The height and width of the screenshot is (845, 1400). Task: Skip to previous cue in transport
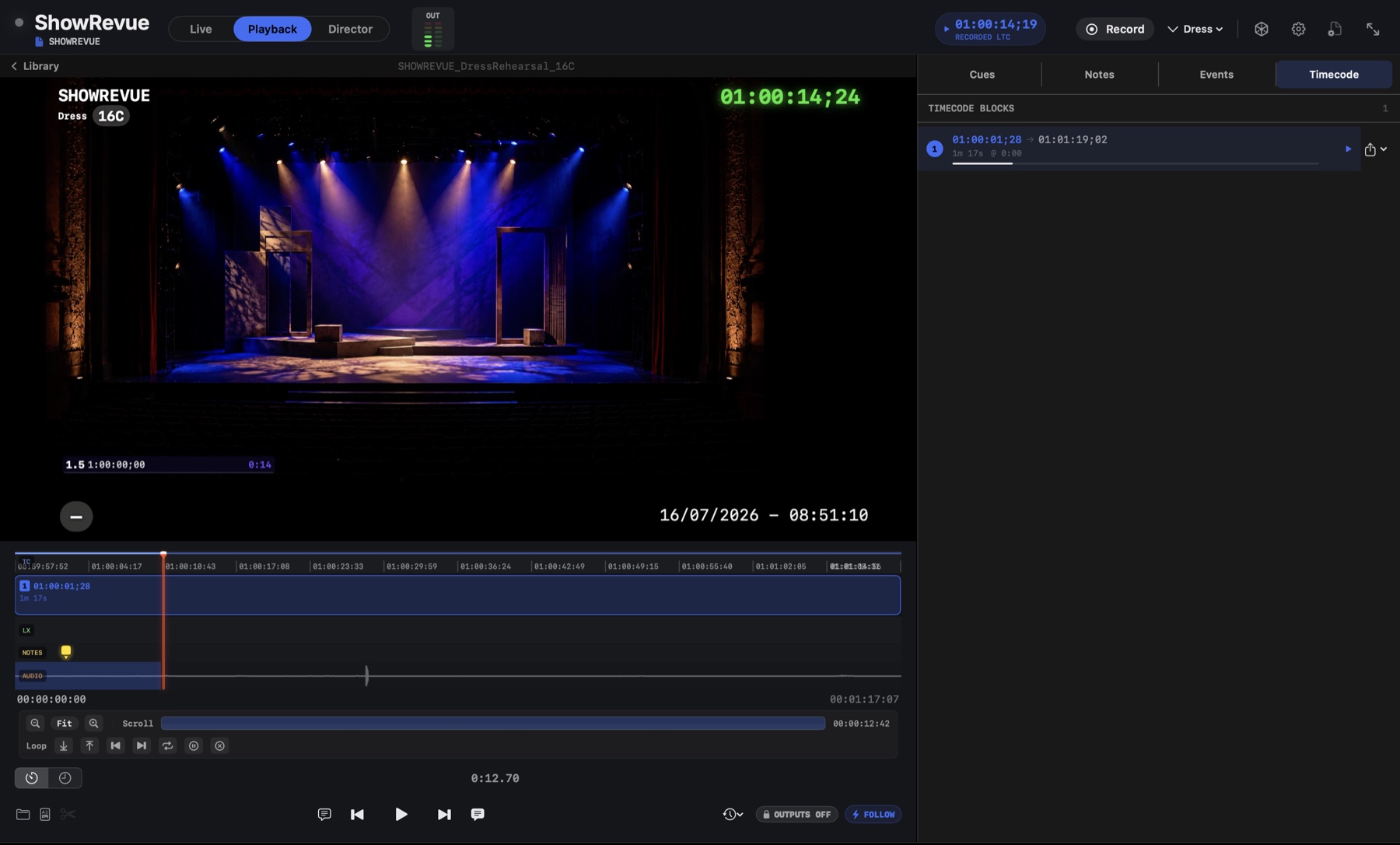coord(357,815)
